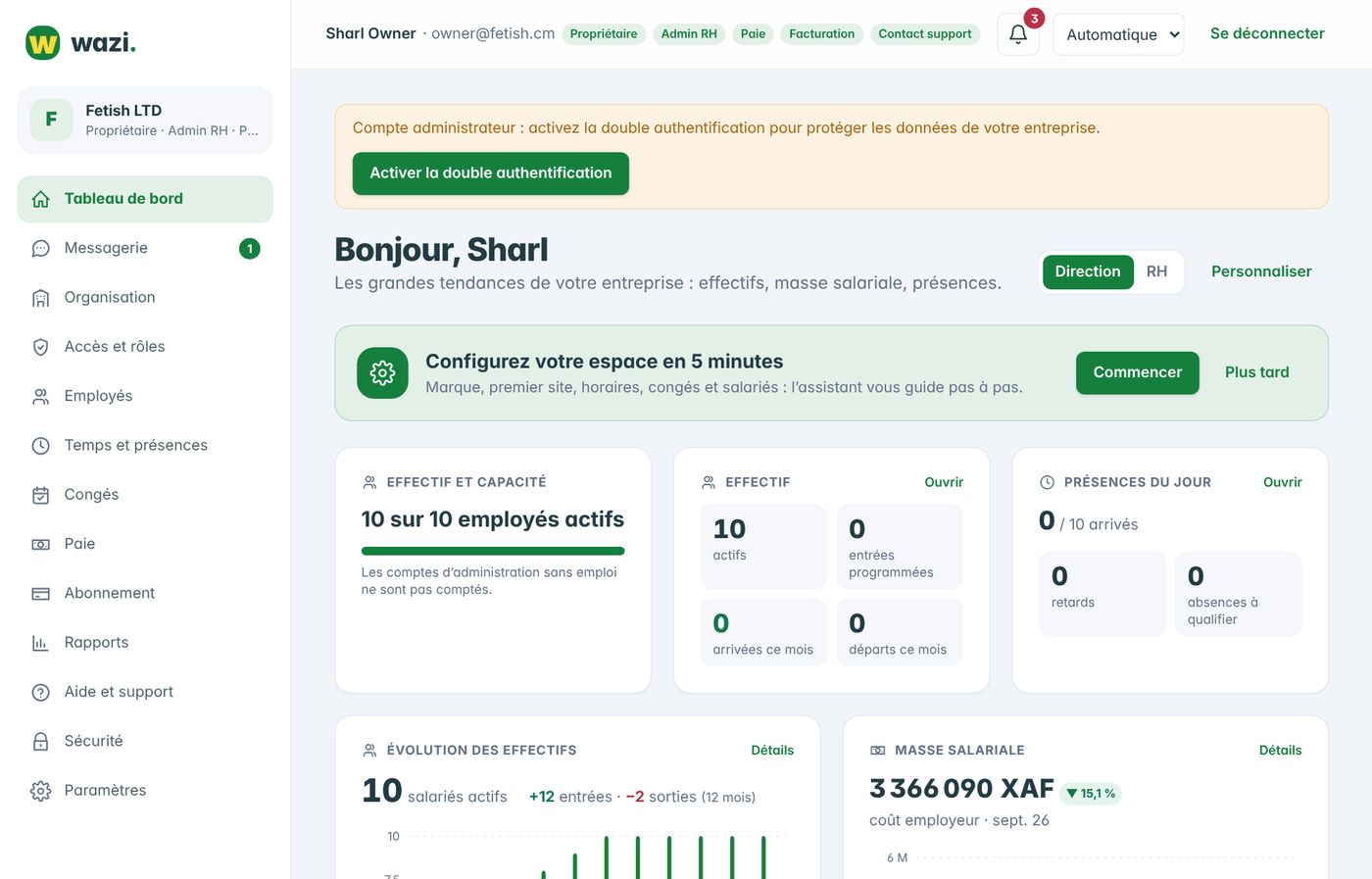
Task: Click the Rapports chart icon
Action: [40, 643]
